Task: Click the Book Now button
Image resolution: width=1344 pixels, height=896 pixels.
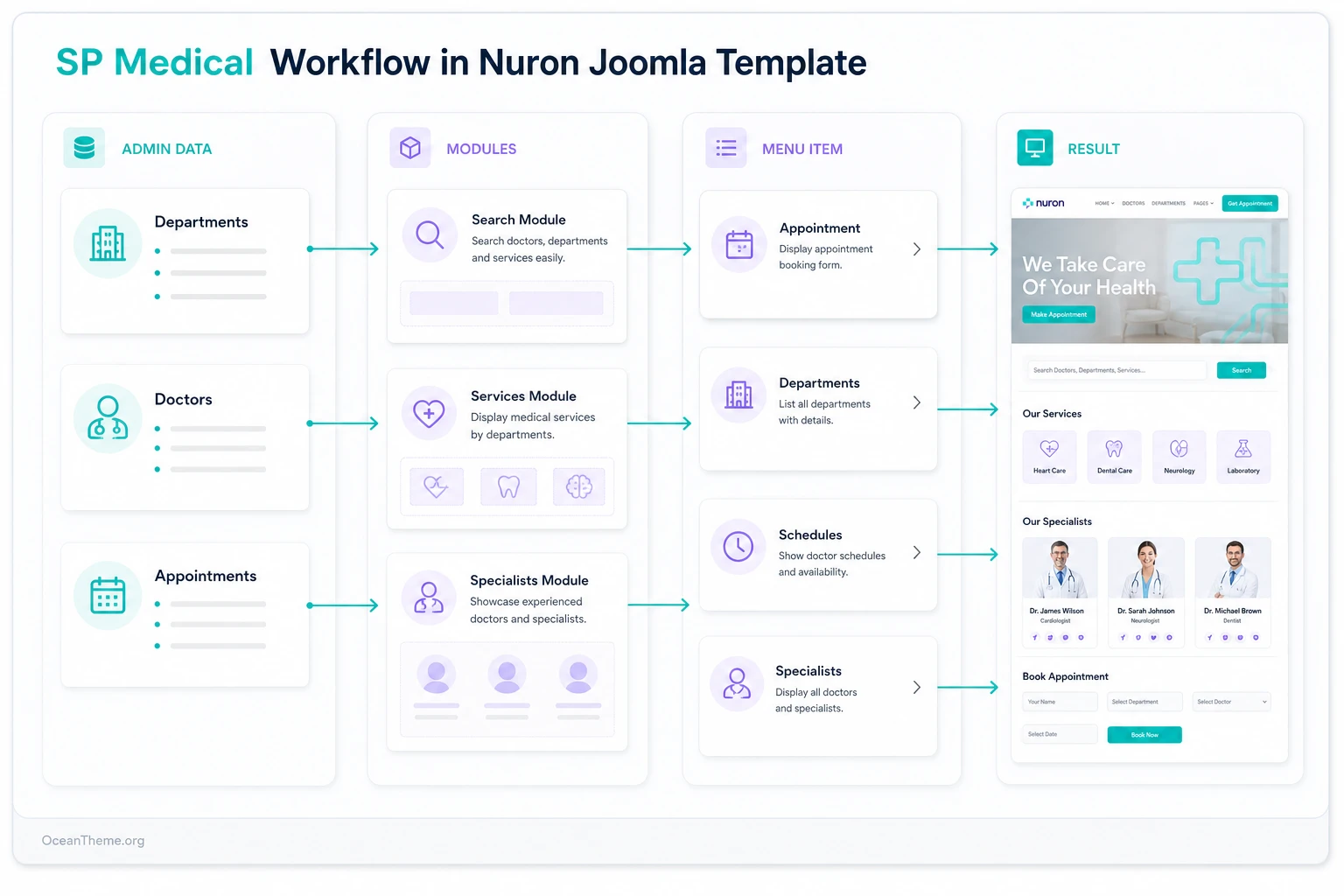Action: point(1144,735)
